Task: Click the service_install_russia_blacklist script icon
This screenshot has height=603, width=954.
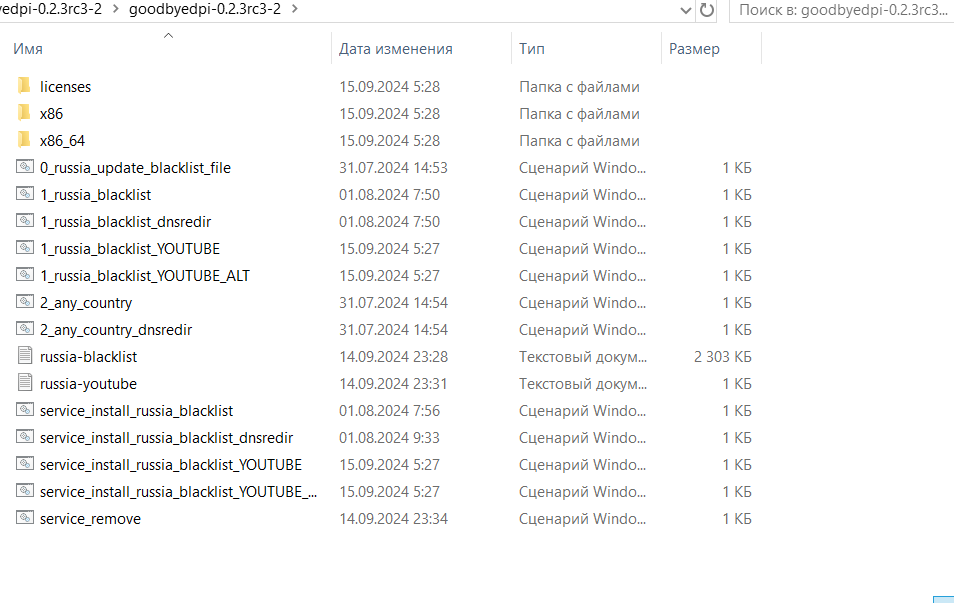Action: pos(25,410)
